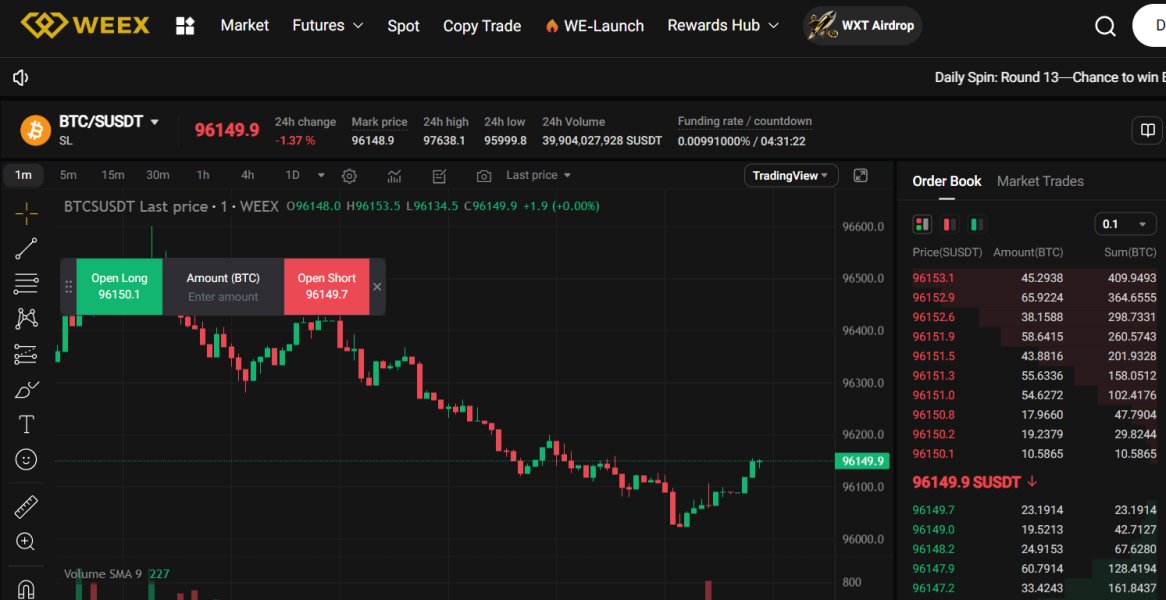Select the text annotation tool
This screenshot has width=1166, height=600.
(26, 424)
